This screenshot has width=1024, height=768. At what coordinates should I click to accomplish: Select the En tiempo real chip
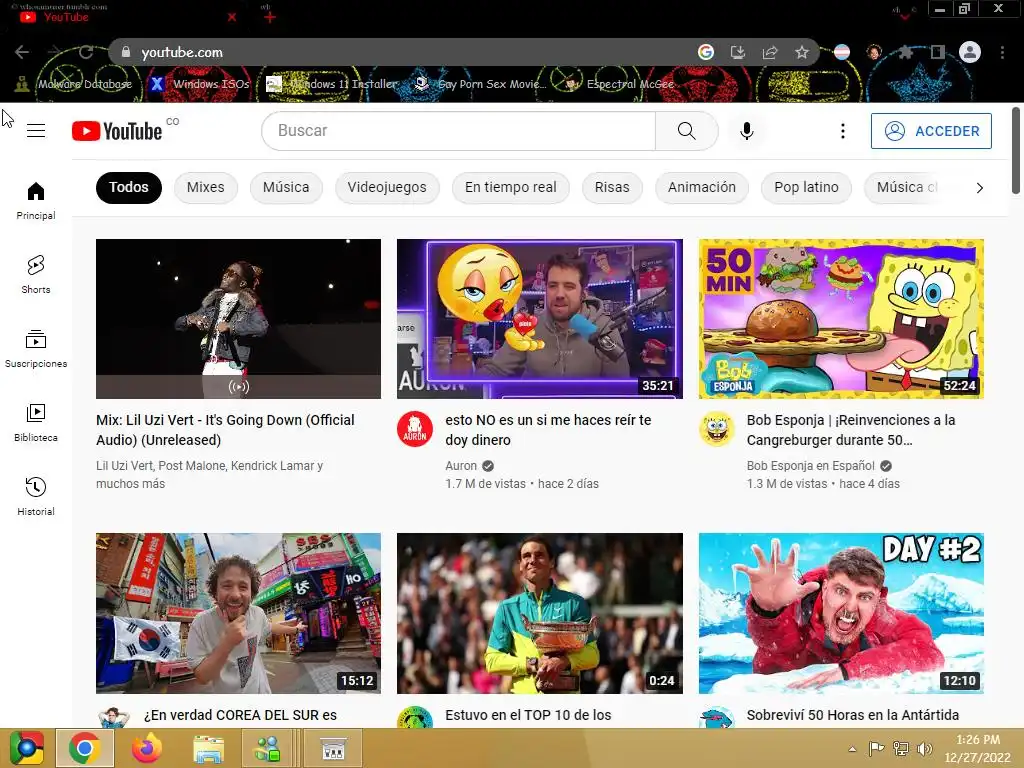point(511,187)
